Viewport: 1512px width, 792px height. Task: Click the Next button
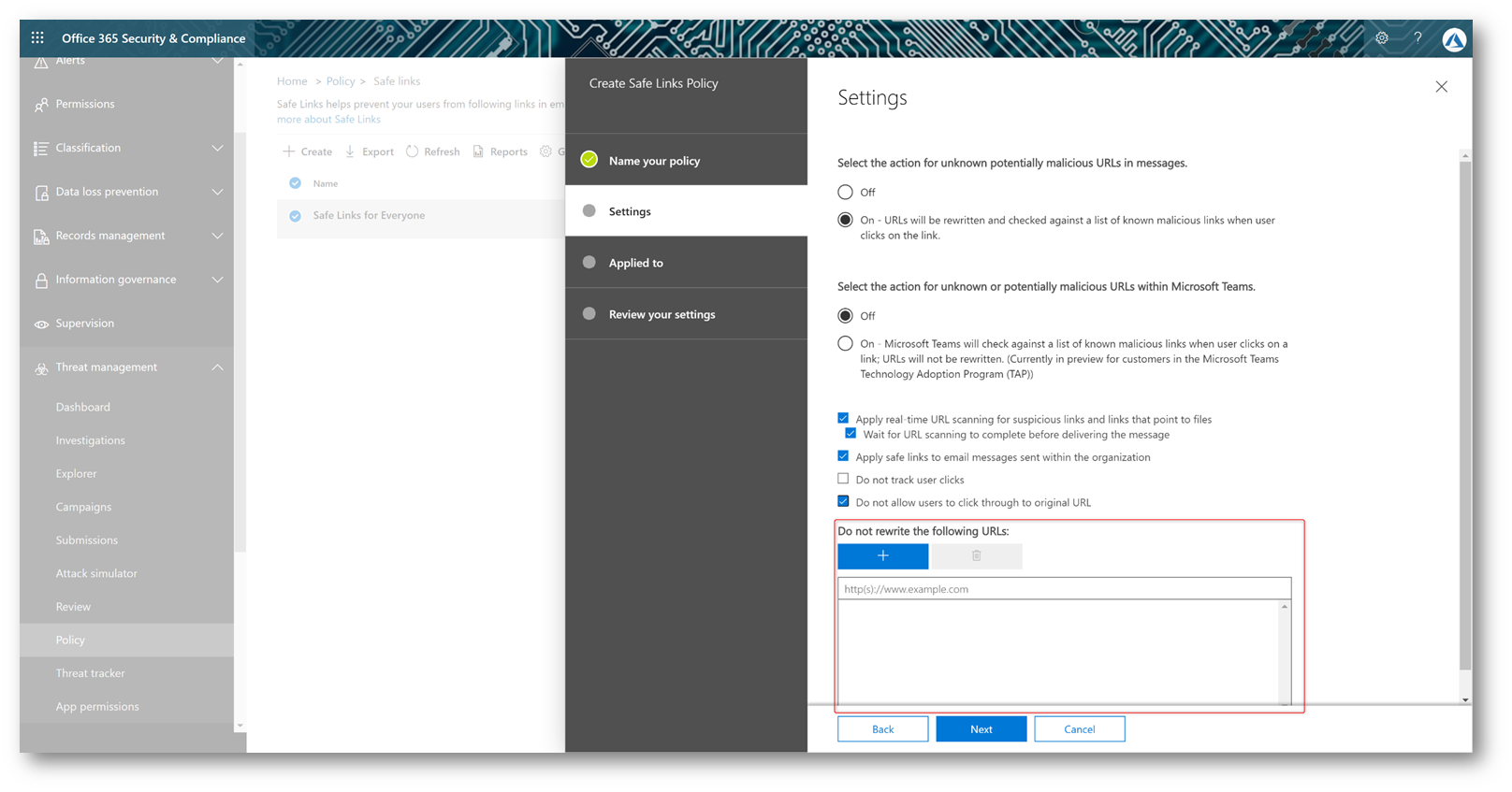tap(981, 729)
